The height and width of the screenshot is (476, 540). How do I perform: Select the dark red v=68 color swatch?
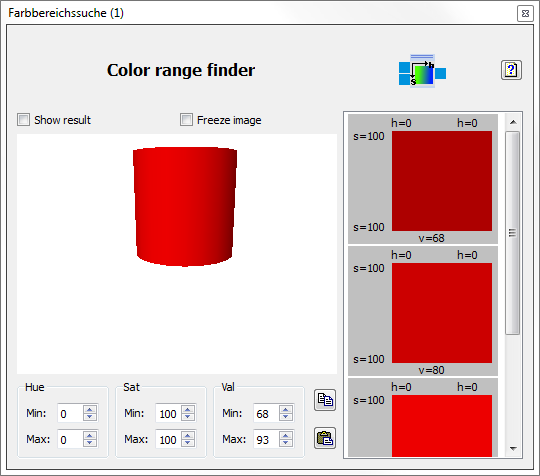(x=442, y=181)
